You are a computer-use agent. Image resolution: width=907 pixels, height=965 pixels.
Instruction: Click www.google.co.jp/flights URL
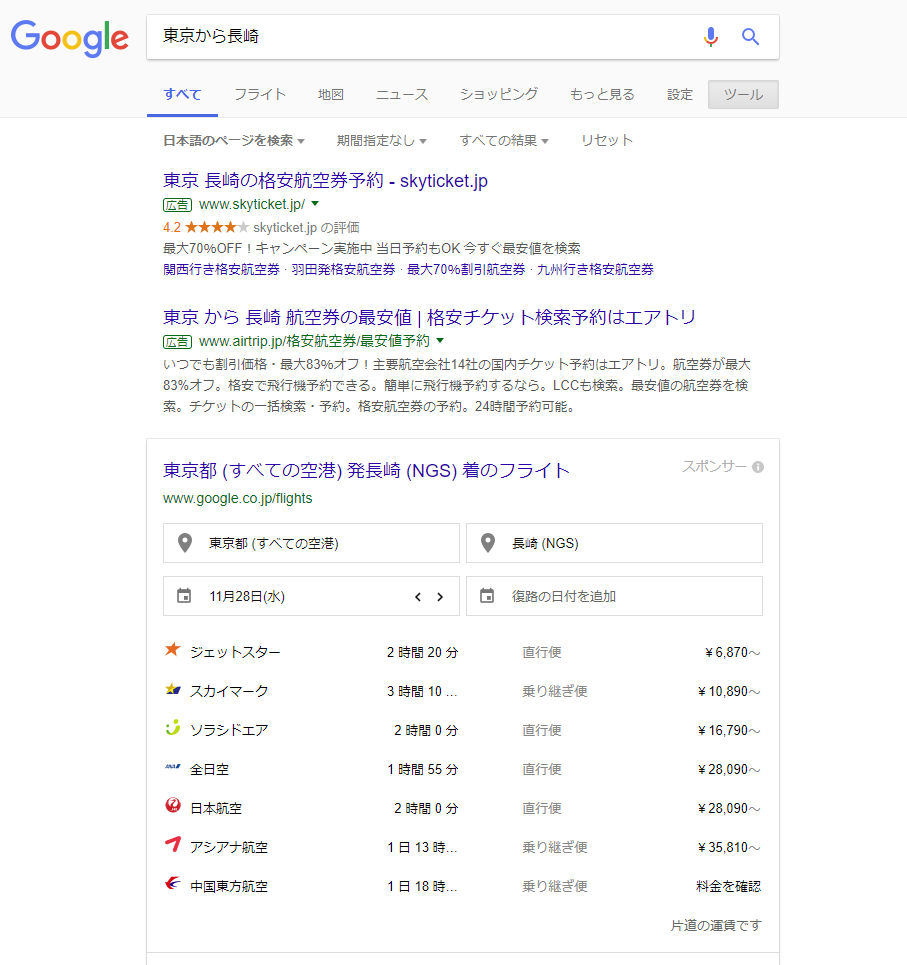click(238, 499)
